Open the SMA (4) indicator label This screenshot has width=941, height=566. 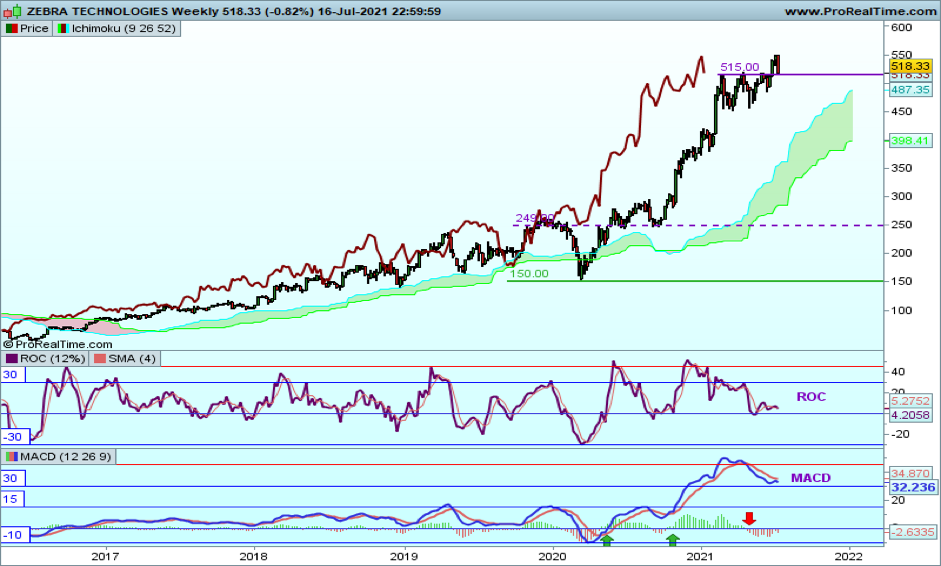(x=131, y=358)
